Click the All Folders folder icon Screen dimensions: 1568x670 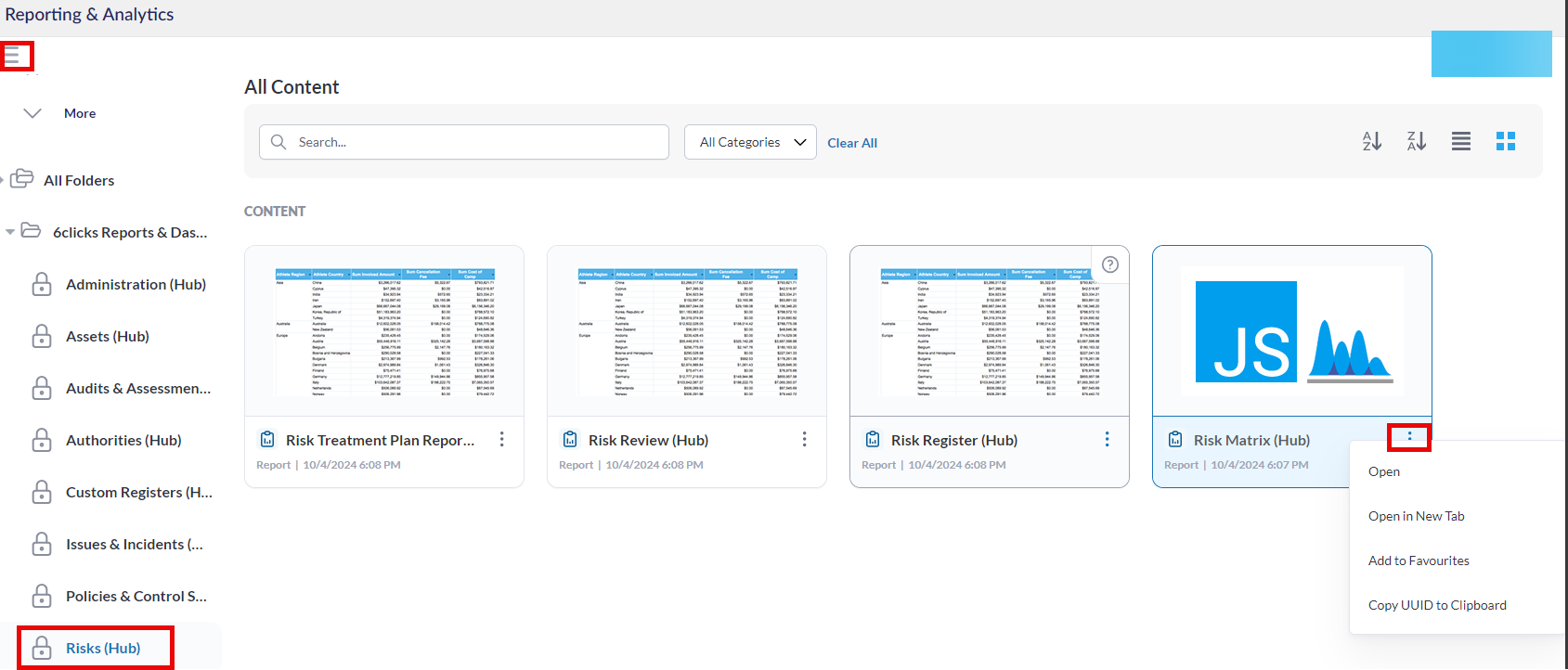(x=22, y=179)
